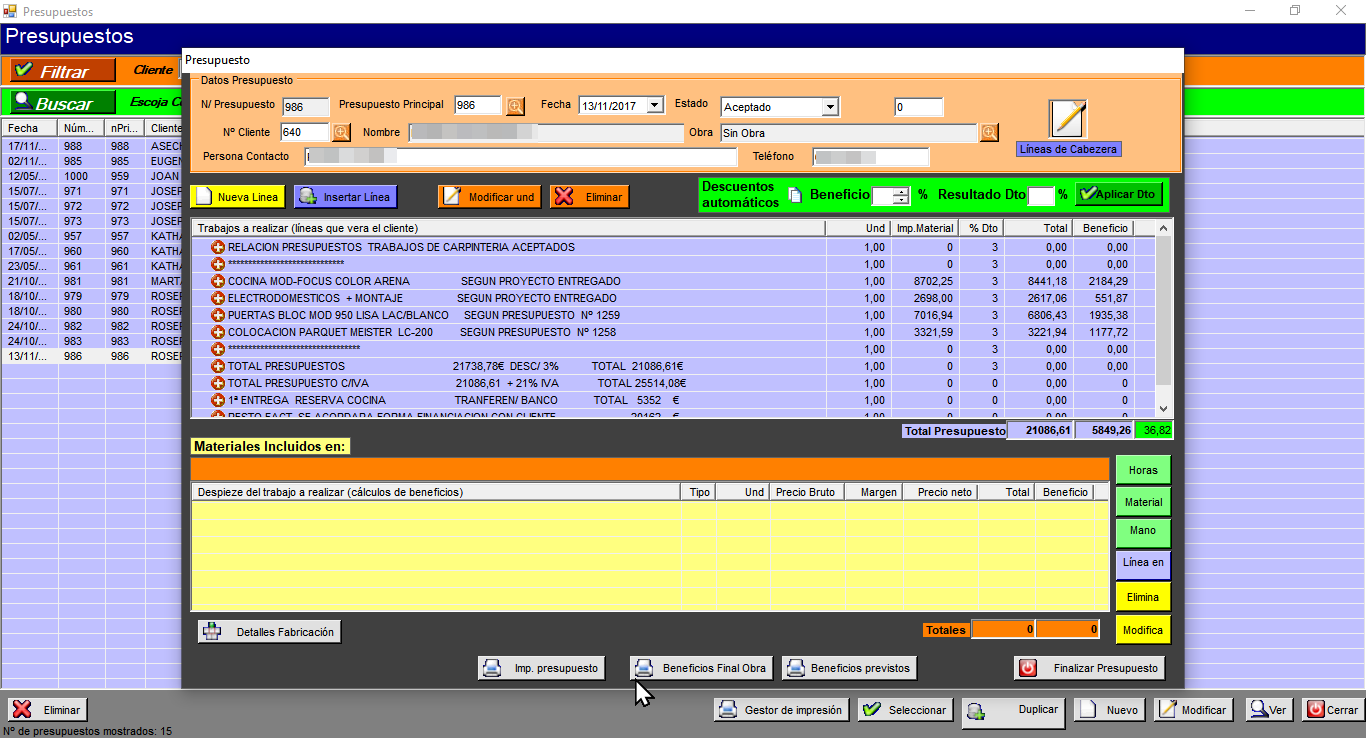Click the Aplicar Dto button
The width and height of the screenshot is (1366, 738).
click(1117, 194)
